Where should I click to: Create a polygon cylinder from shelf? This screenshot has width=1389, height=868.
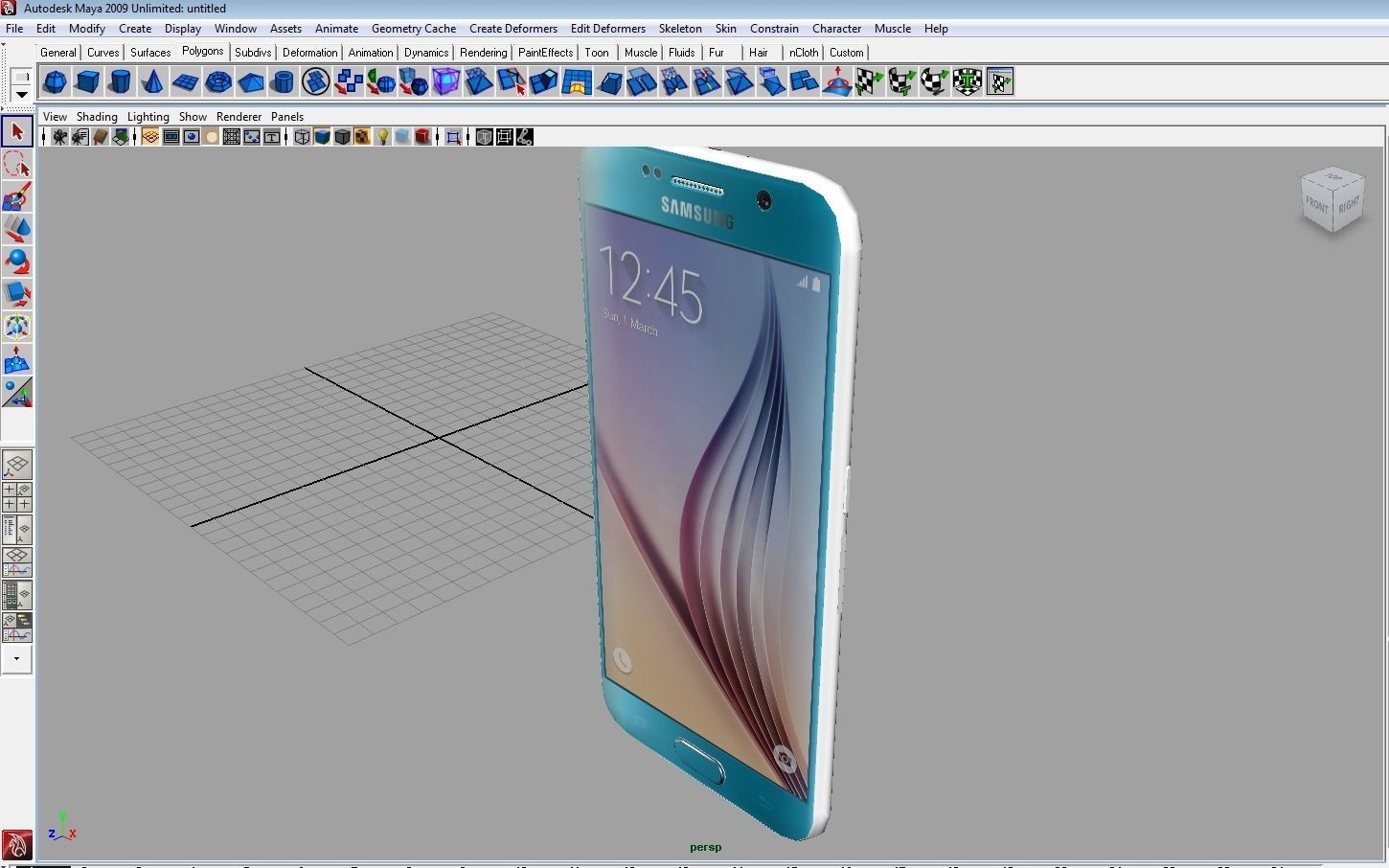click(x=121, y=81)
